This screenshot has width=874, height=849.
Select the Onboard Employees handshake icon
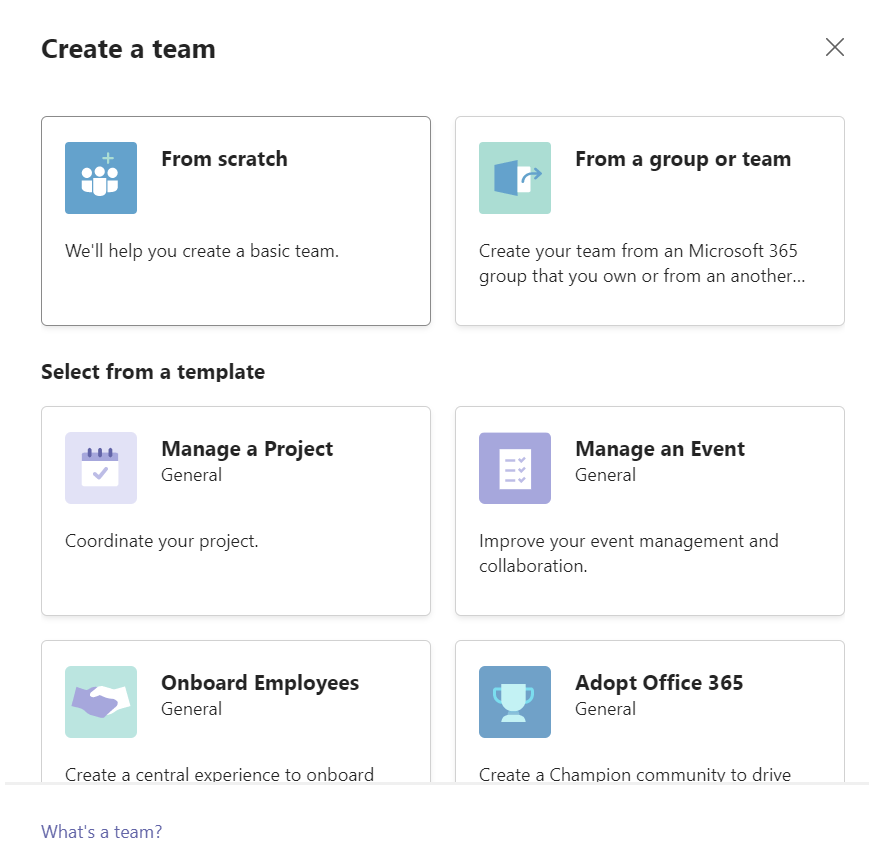(100, 702)
